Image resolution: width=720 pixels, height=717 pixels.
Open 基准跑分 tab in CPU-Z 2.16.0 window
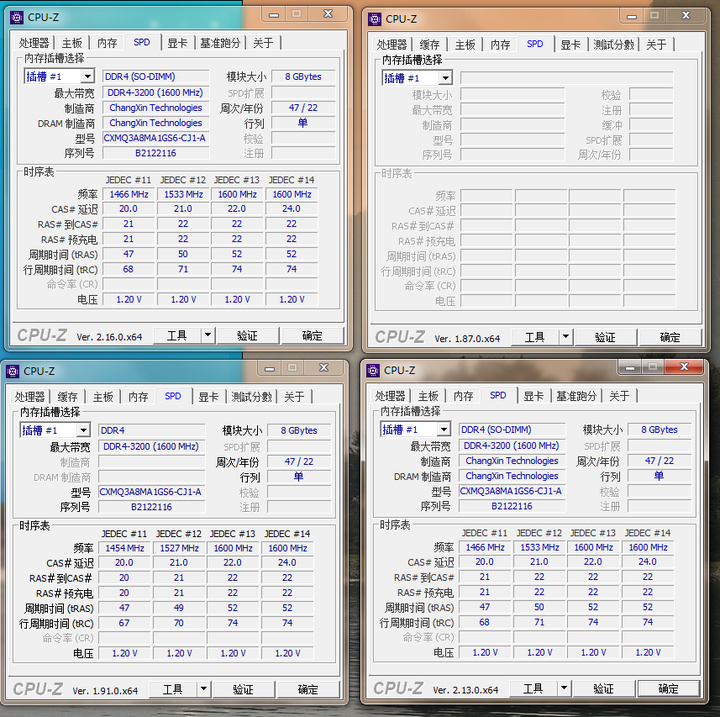pos(220,43)
